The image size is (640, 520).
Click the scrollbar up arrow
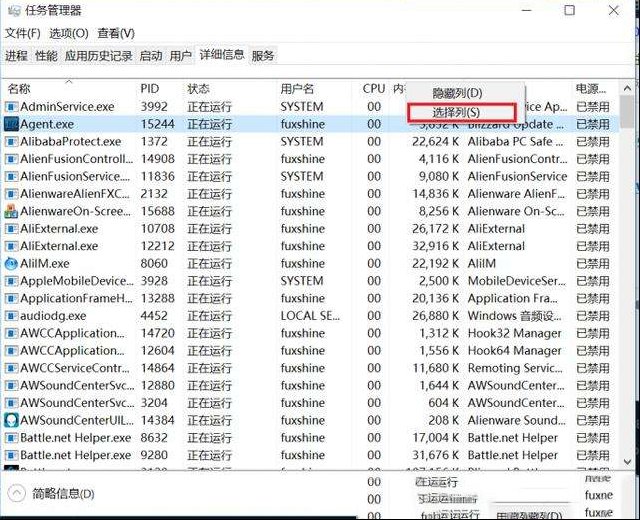(627, 88)
